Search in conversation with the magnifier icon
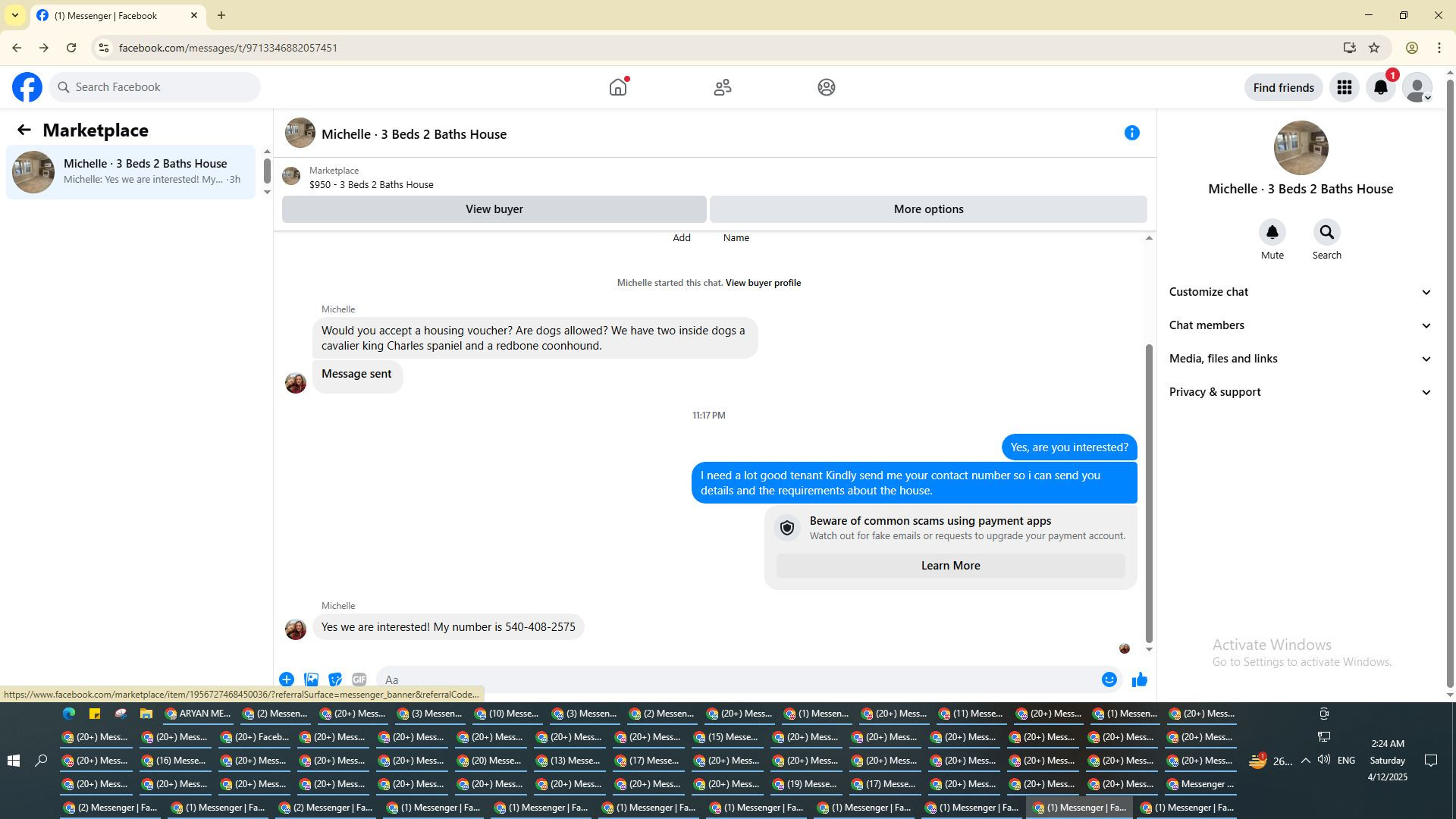Viewport: 1456px width, 819px height. pyautogui.click(x=1327, y=232)
